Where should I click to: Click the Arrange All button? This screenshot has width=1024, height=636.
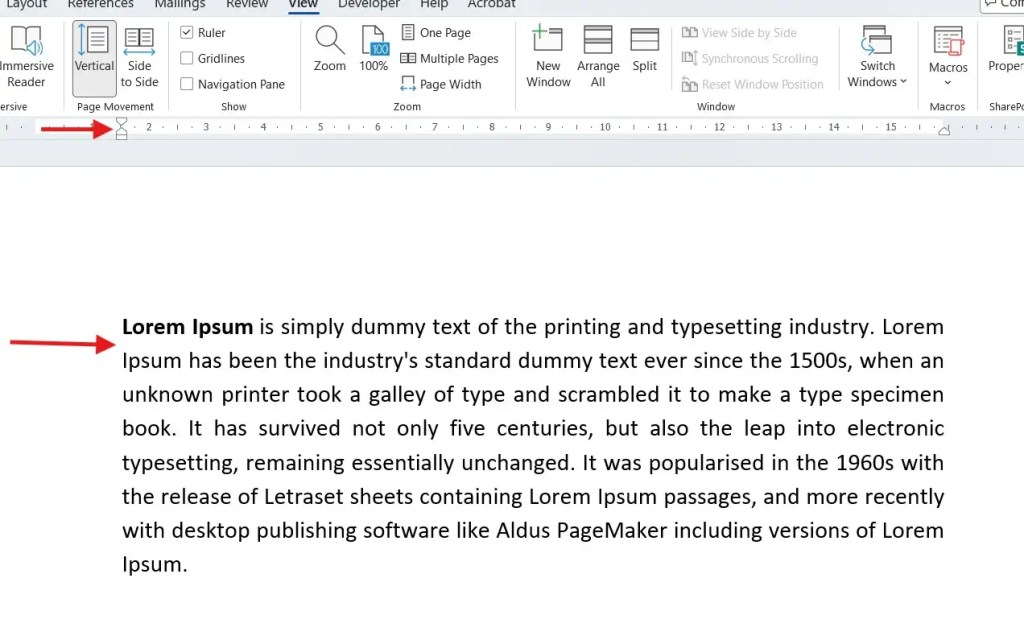click(597, 55)
